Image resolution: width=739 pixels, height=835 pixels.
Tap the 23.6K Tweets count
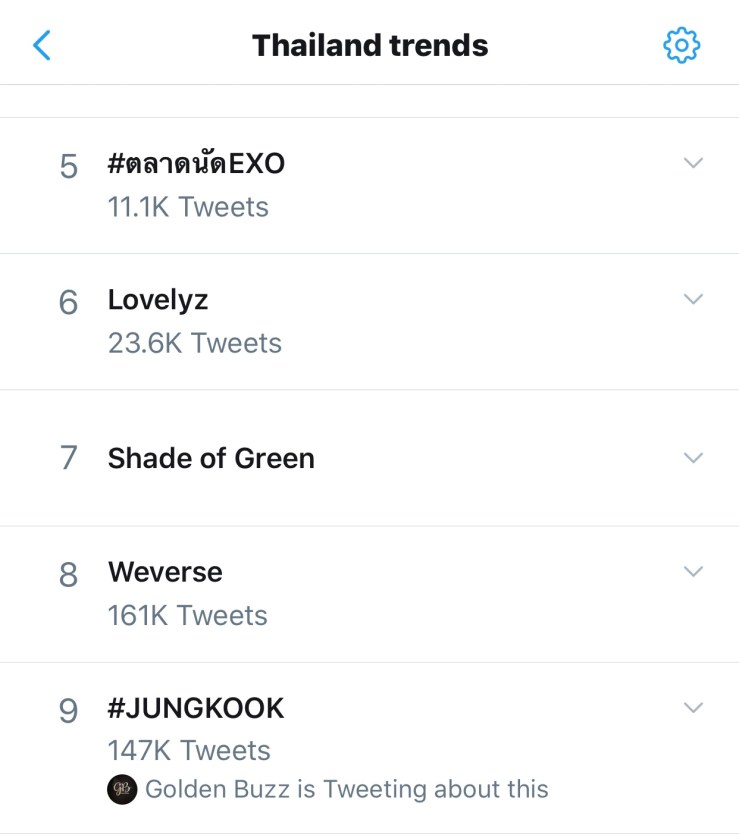click(x=195, y=343)
